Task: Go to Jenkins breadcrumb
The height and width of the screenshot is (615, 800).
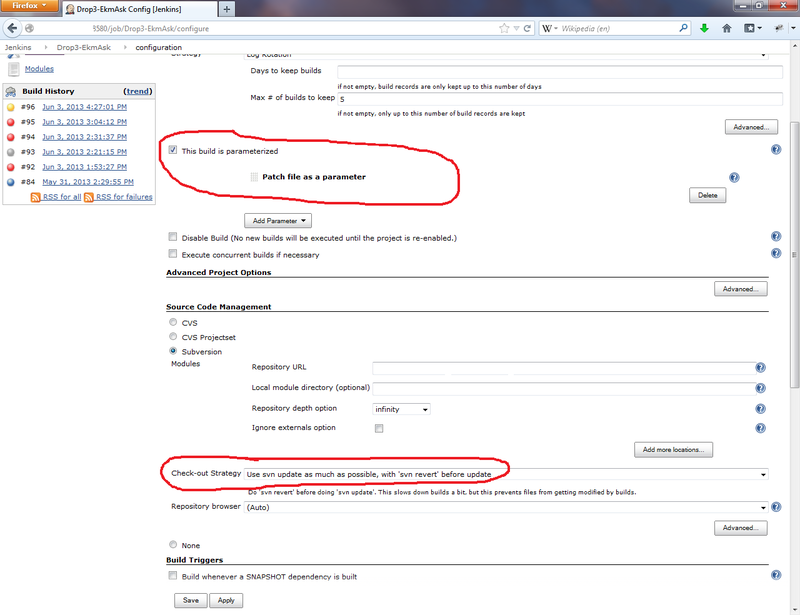Action: [x=18, y=47]
